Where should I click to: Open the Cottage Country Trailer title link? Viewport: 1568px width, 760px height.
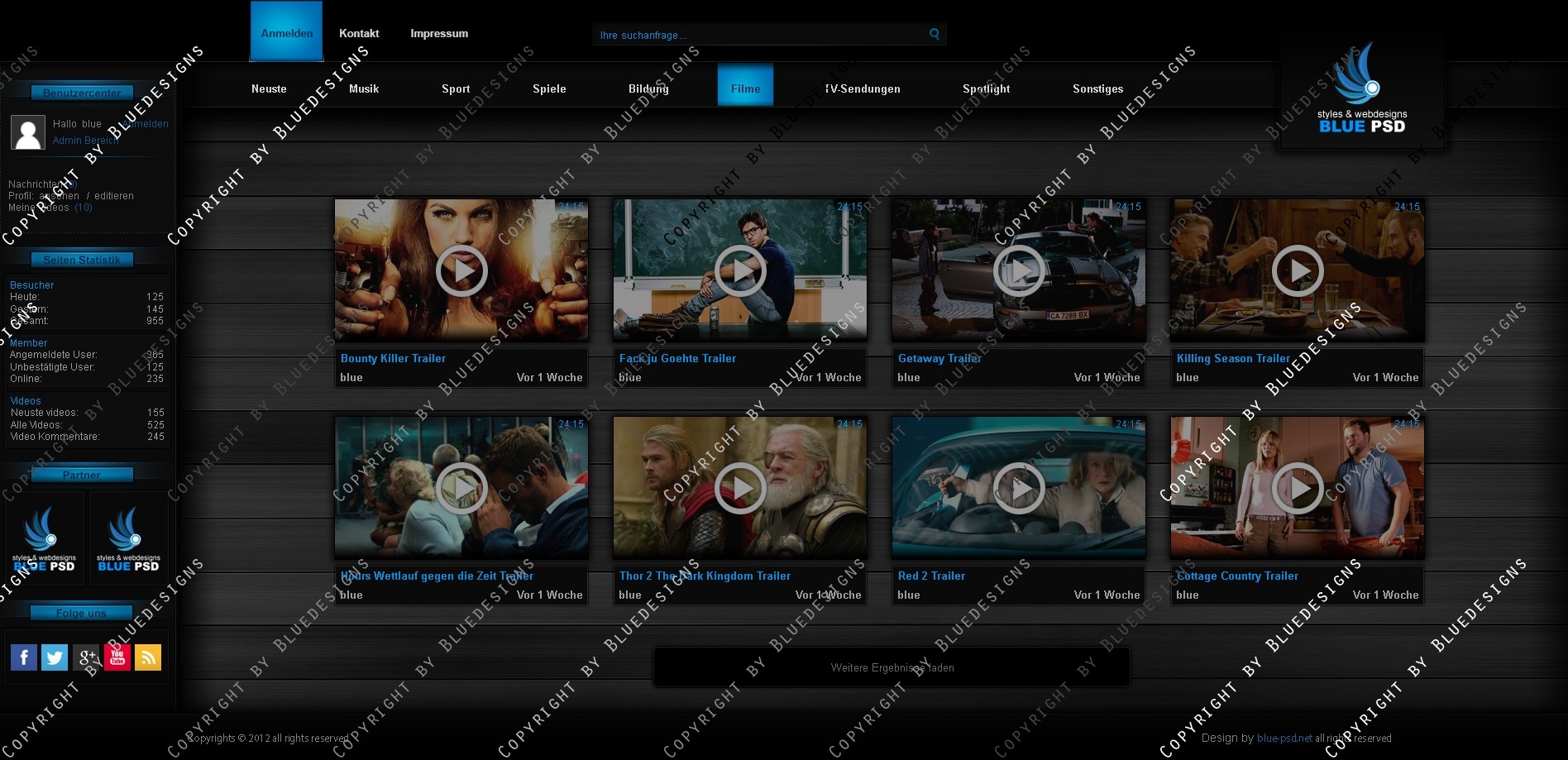[x=1237, y=576]
